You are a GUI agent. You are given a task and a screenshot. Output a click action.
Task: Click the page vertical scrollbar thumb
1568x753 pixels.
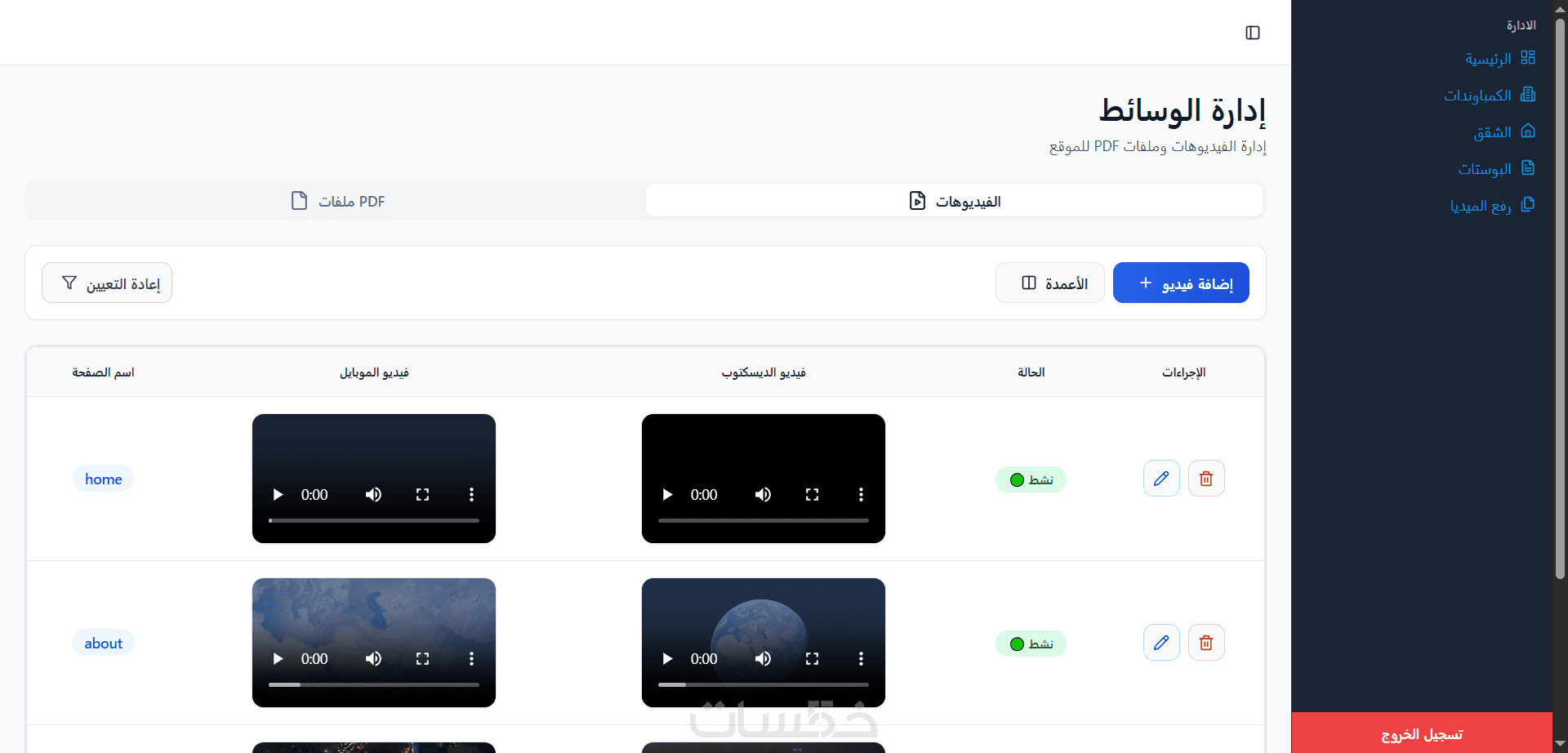tap(1560, 298)
